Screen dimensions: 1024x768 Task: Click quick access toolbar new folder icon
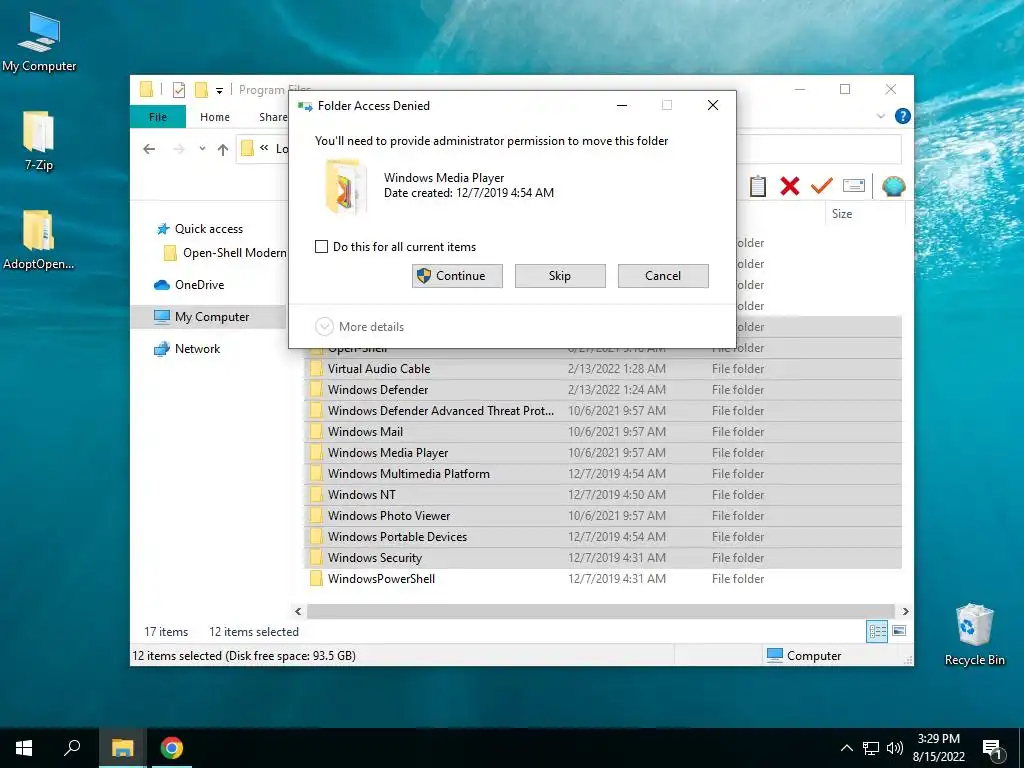pos(201,89)
